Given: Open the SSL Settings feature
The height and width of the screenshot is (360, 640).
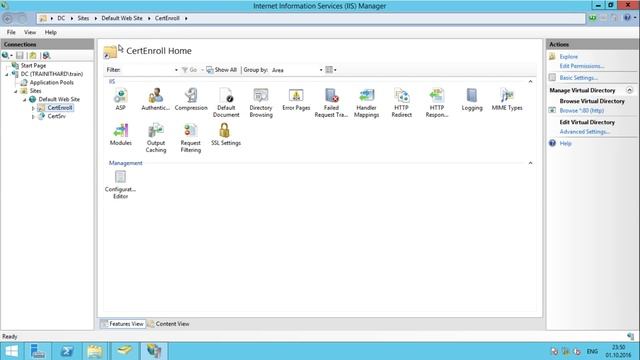Looking at the screenshot, I should [x=226, y=134].
